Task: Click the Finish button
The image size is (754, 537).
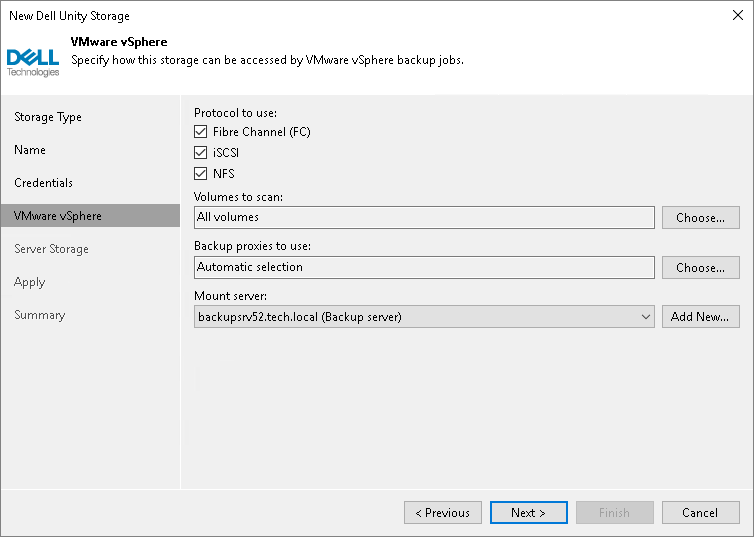Action: pyautogui.click(x=615, y=512)
